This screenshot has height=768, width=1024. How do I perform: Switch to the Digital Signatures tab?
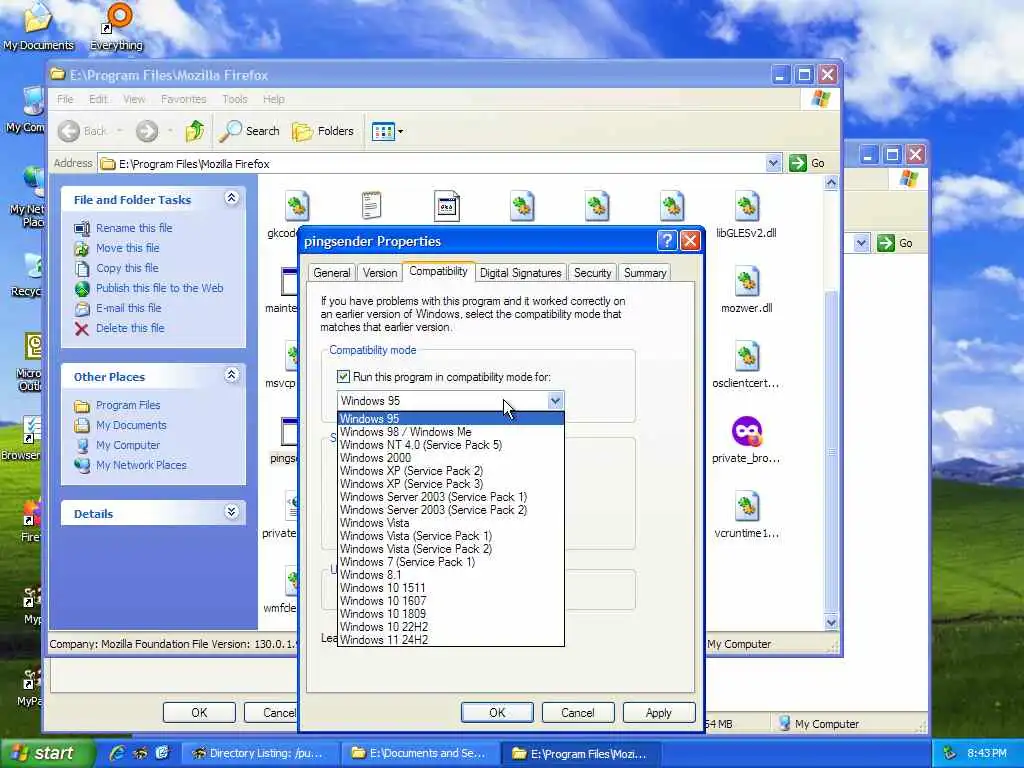(520, 273)
